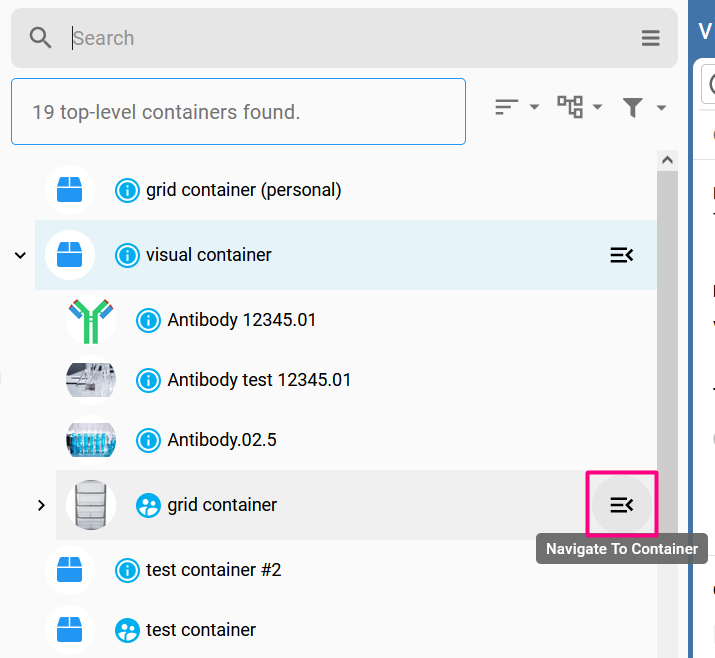This screenshot has height=658, width=715.
Task: Open info for Antibody.02.5
Action: tap(148, 440)
